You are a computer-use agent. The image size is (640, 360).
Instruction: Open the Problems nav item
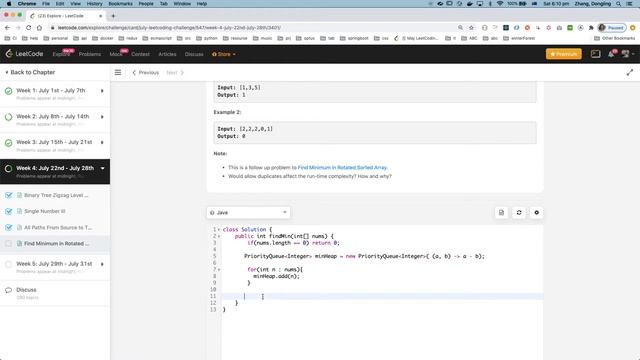point(90,54)
